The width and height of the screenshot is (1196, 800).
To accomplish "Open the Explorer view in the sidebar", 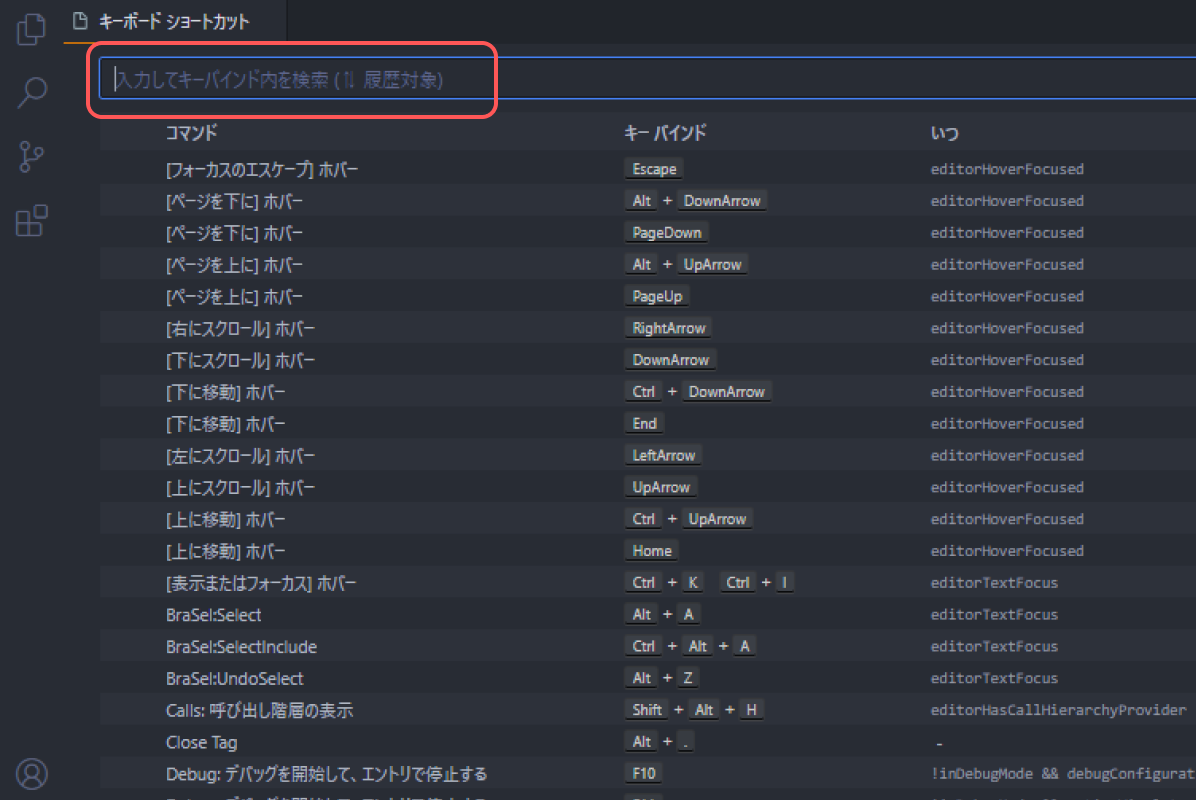I will pos(31,29).
